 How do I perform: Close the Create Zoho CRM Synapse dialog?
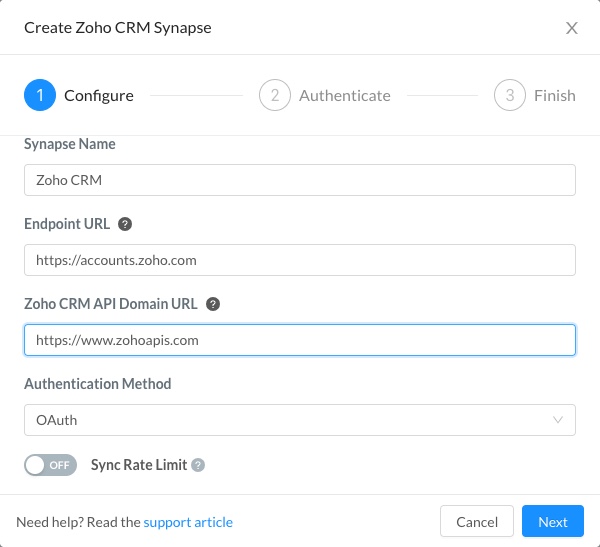tap(572, 28)
